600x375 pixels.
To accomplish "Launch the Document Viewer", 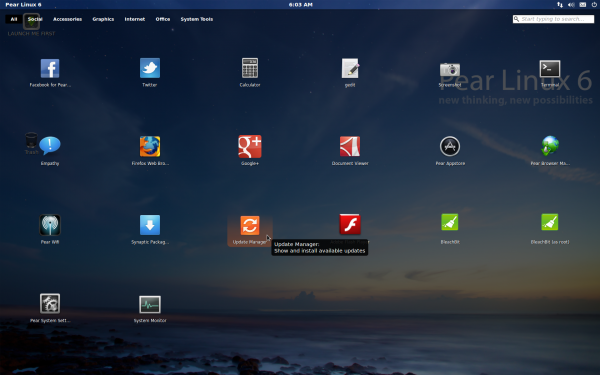I will (350, 146).
